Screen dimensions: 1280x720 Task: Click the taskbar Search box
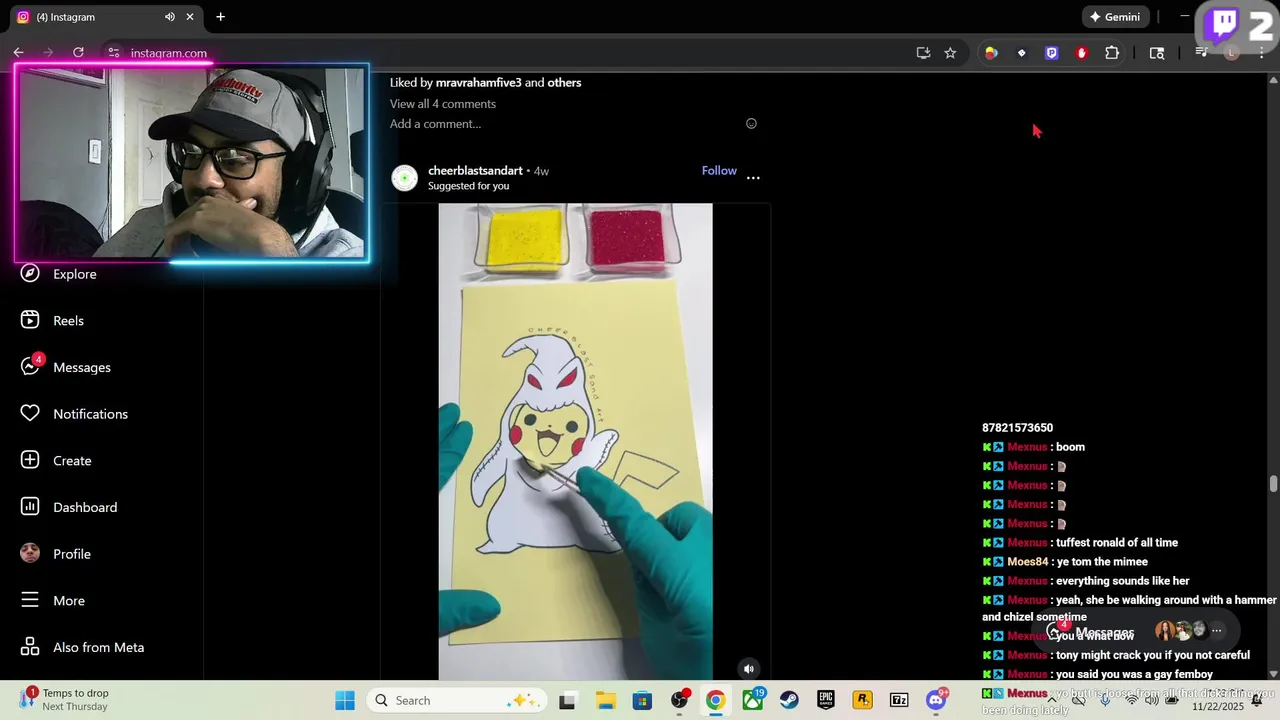click(457, 700)
